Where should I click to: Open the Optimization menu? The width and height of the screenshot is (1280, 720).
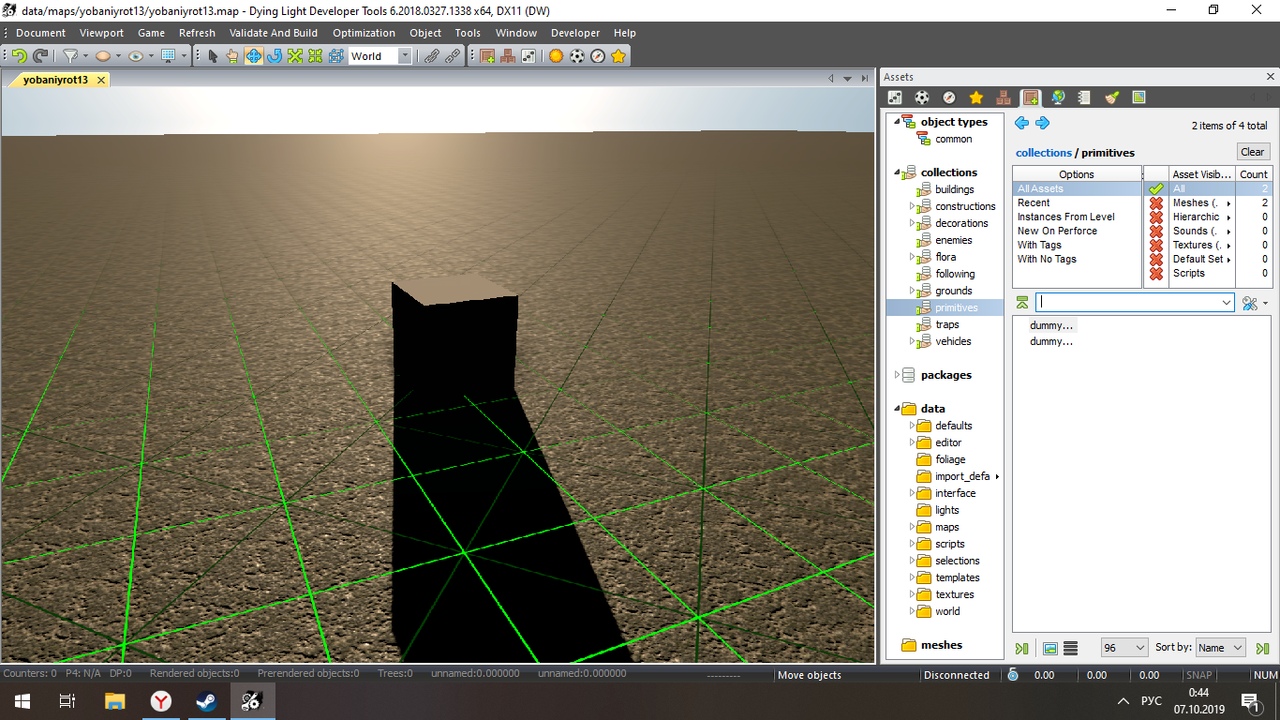[364, 33]
